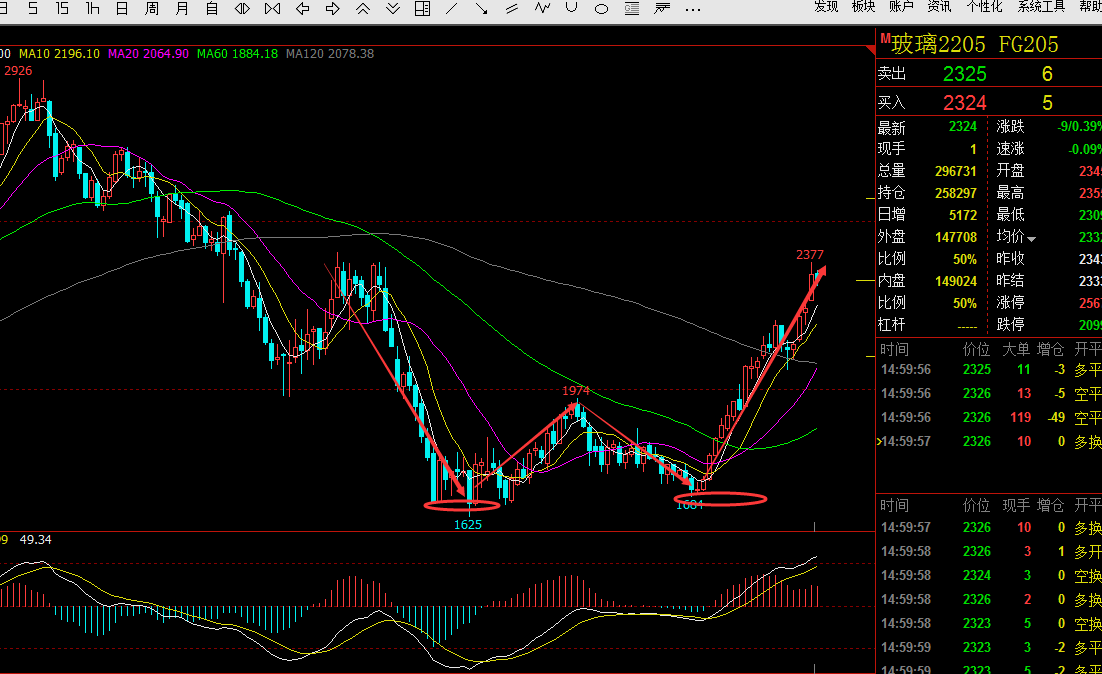This screenshot has height=674, width=1102.
Task: Click the right arrow navigation icon
Action: tap(332, 8)
